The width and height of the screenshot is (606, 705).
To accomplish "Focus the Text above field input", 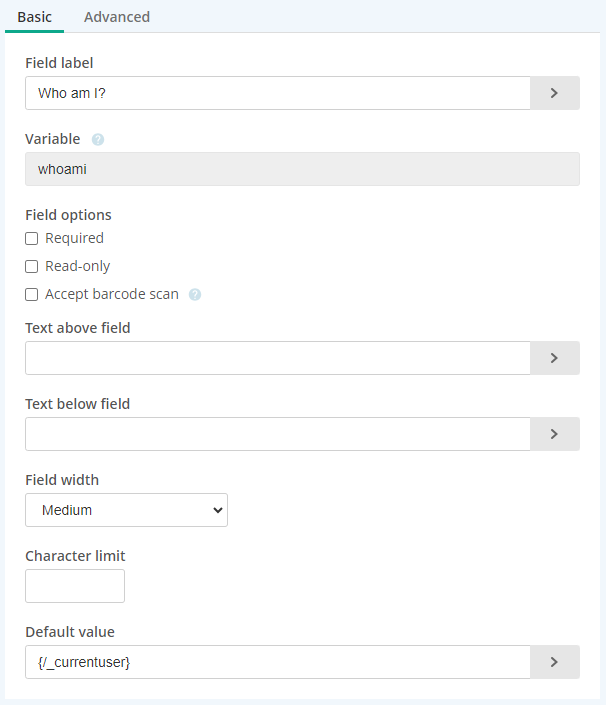I will (x=277, y=358).
